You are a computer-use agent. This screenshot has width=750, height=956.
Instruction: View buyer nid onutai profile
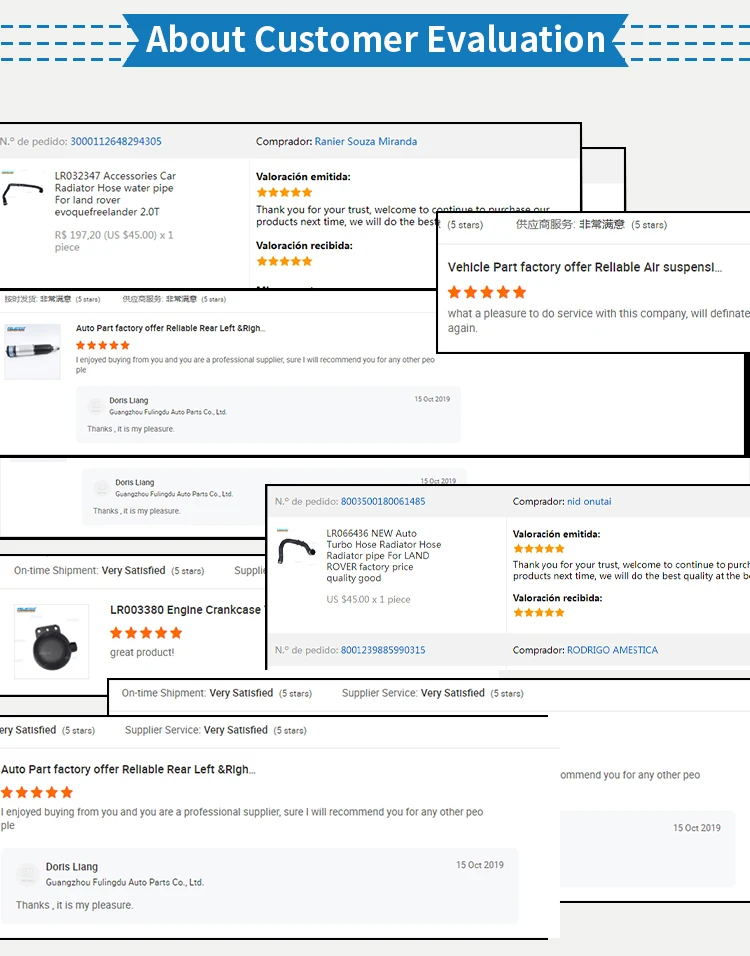click(x=589, y=502)
